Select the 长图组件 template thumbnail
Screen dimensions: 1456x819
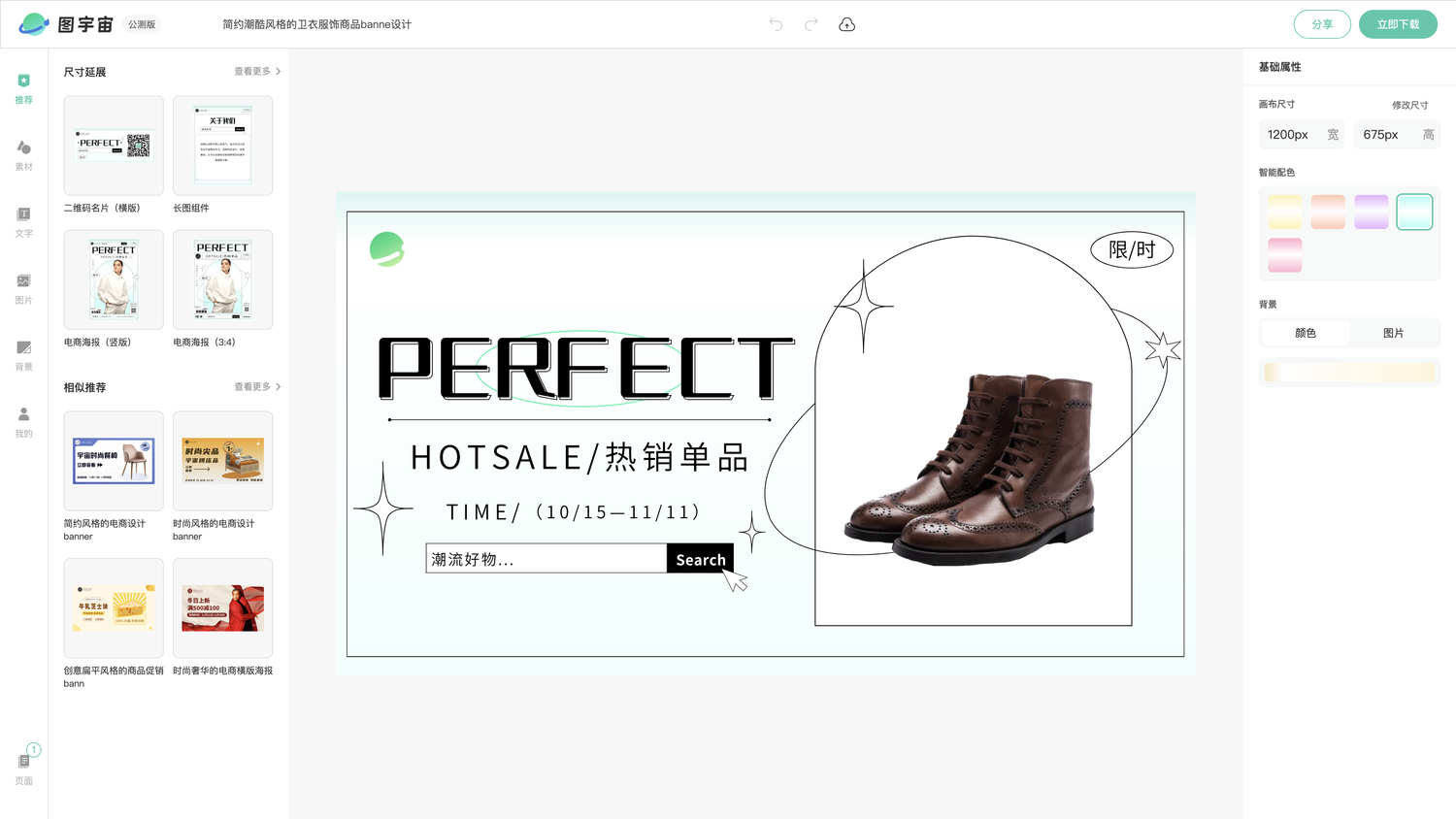pyautogui.click(x=222, y=146)
